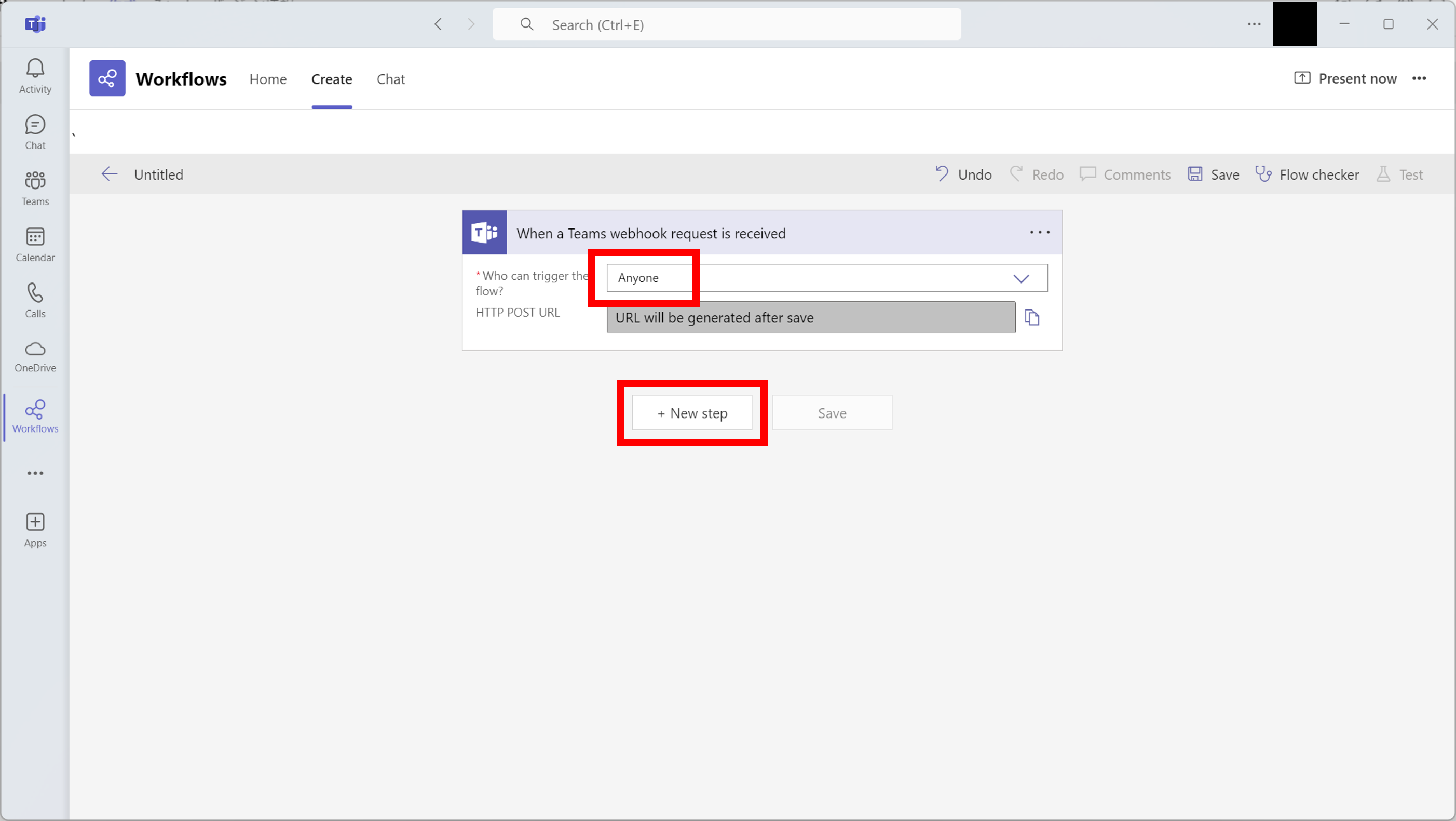Image resolution: width=1456 pixels, height=821 pixels.
Task: Open Chat from the left sidebar
Action: pyautogui.click(x=35, y=132)
